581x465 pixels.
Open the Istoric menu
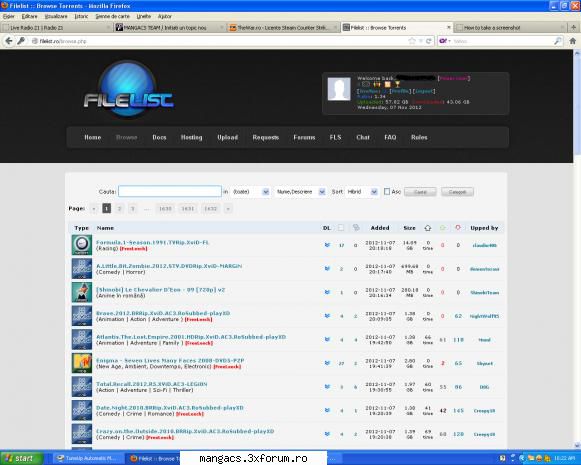pos(81,16)
